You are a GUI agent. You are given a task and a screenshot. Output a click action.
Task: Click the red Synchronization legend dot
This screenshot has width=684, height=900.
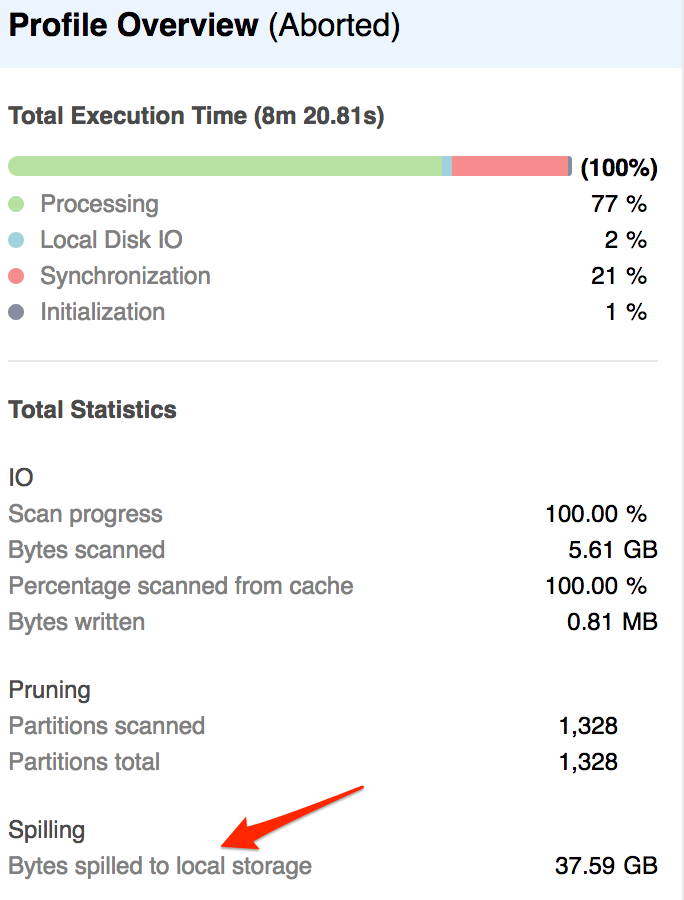[16, 276]
